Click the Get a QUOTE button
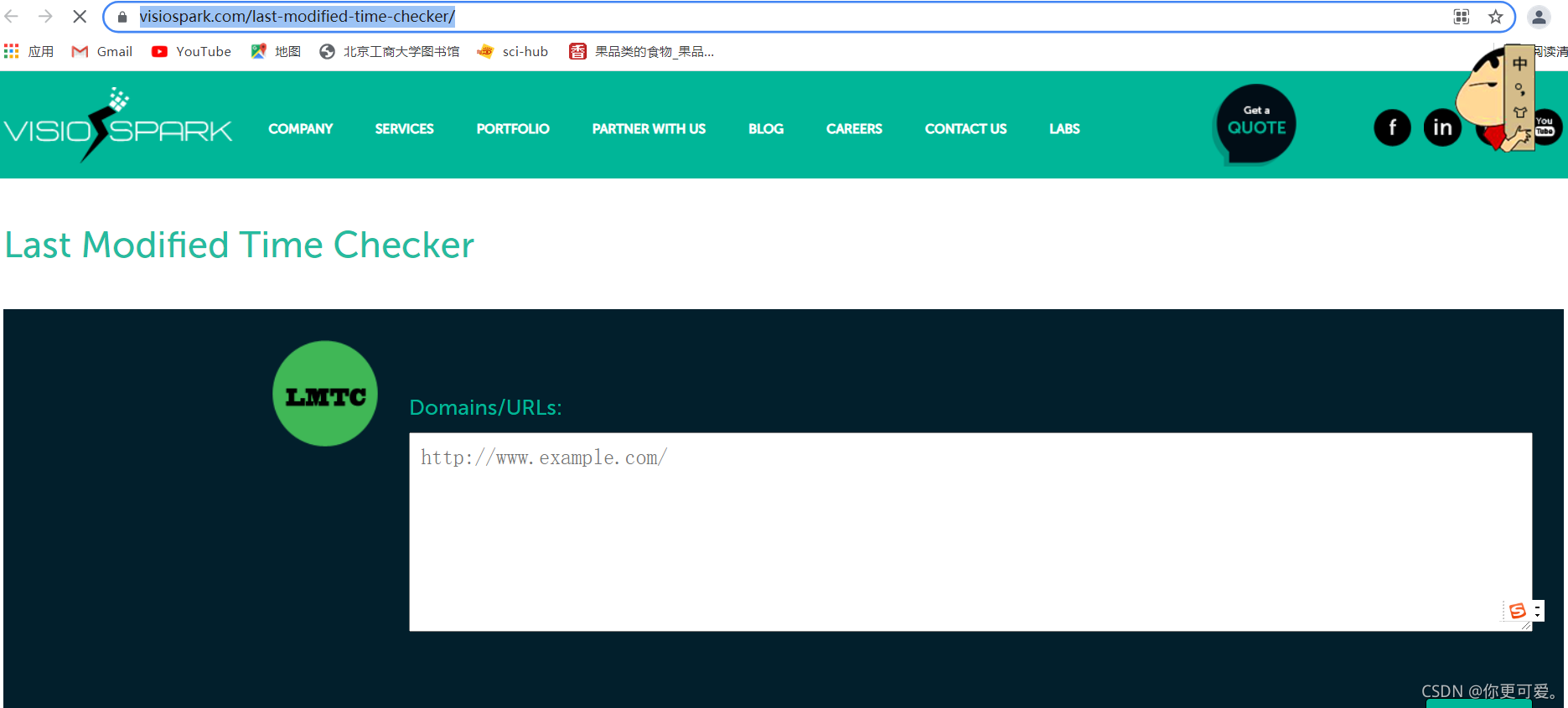 click(x=1255, y=125)
